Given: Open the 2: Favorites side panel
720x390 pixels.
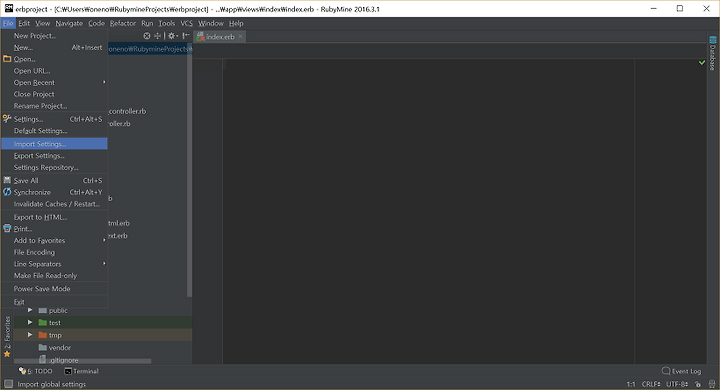Looking at the screenshot, I should tap(7, 337).
